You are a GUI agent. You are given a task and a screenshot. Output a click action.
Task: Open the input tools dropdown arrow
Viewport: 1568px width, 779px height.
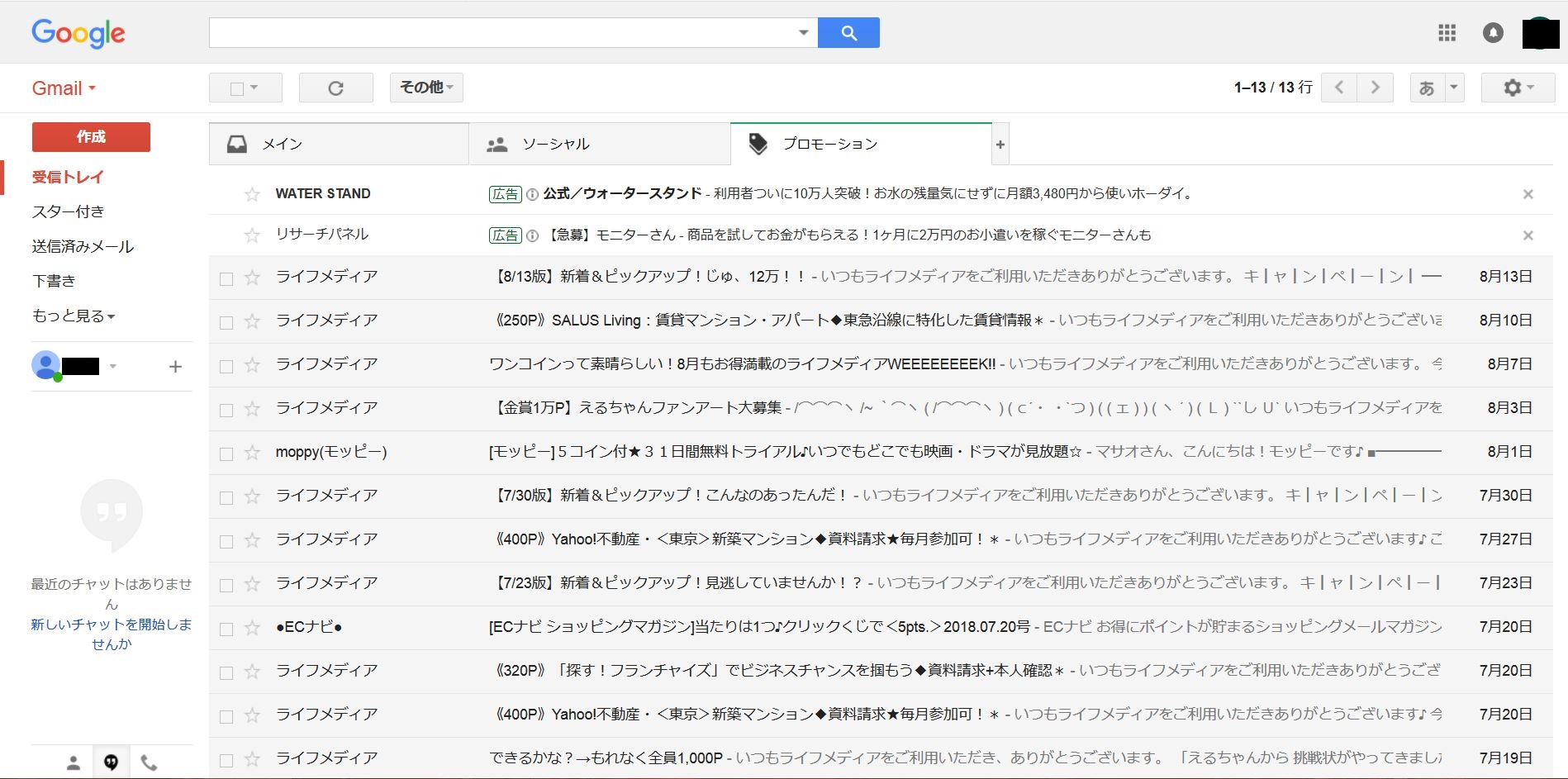[x=1454, y=88]
